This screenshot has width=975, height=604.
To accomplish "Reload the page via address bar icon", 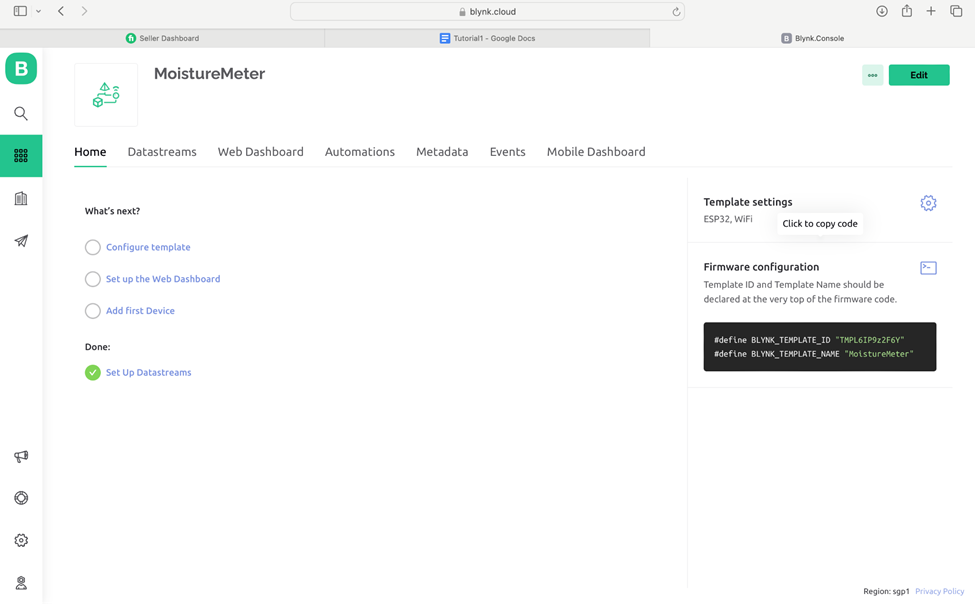I will [x=676, y=12].
